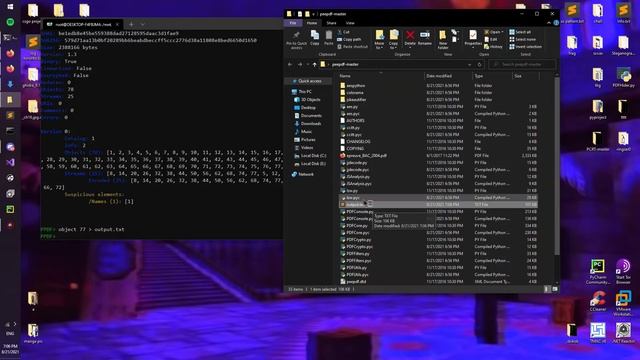
Task: Switch to the Share ribbon tab
Action: point(331,23)
